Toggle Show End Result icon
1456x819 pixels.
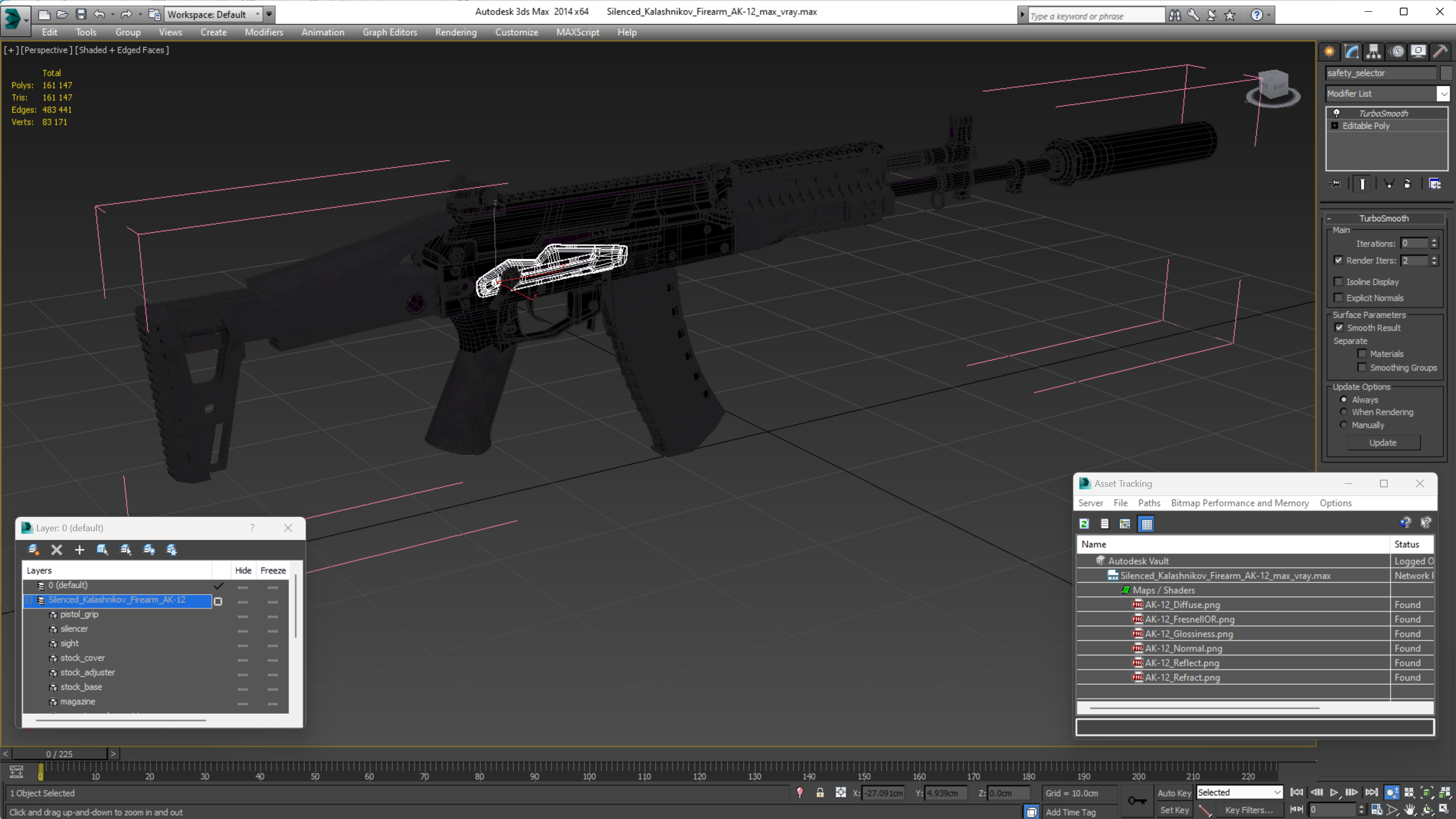click(1362, 184)
